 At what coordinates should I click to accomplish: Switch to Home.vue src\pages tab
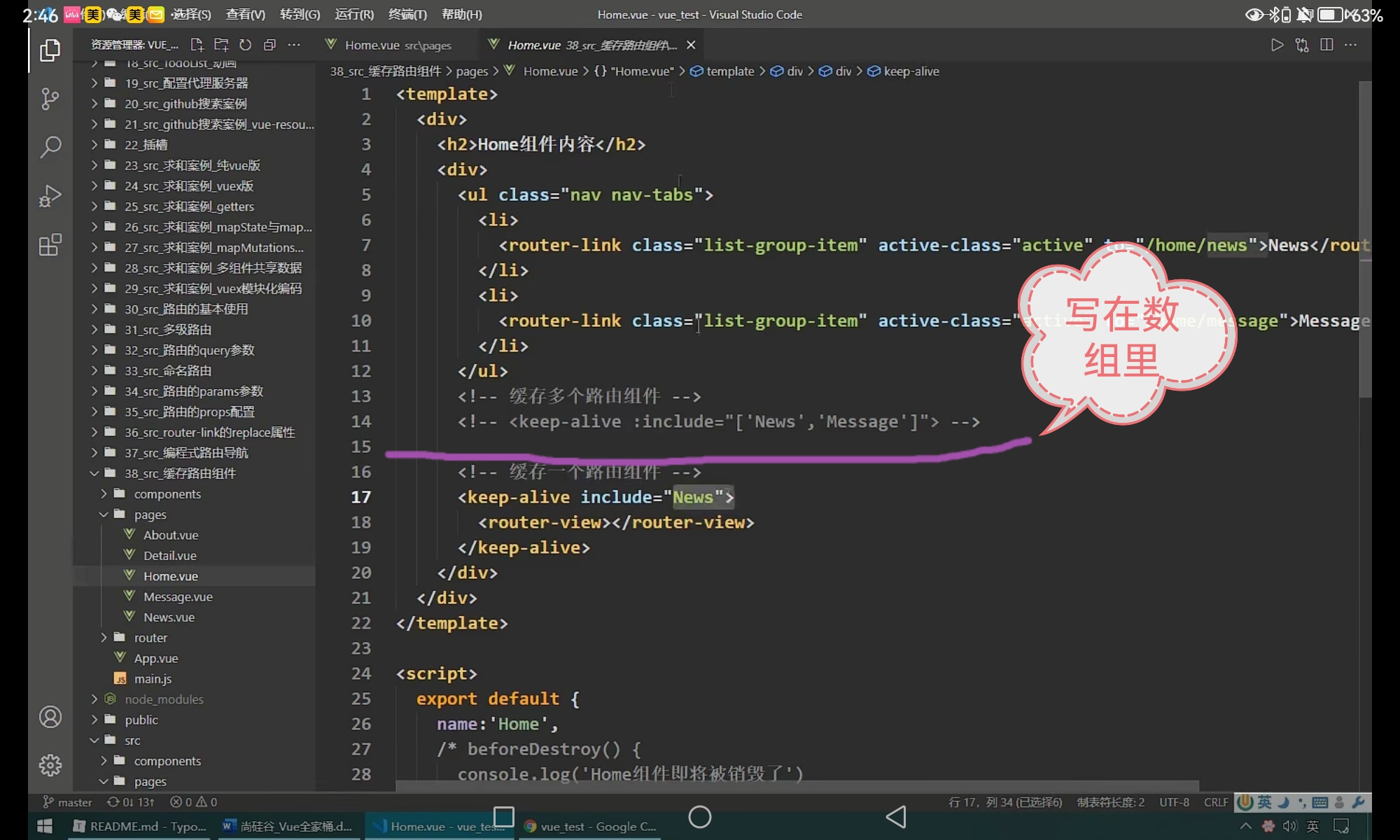pyautogui.click(x=398, y=45)
